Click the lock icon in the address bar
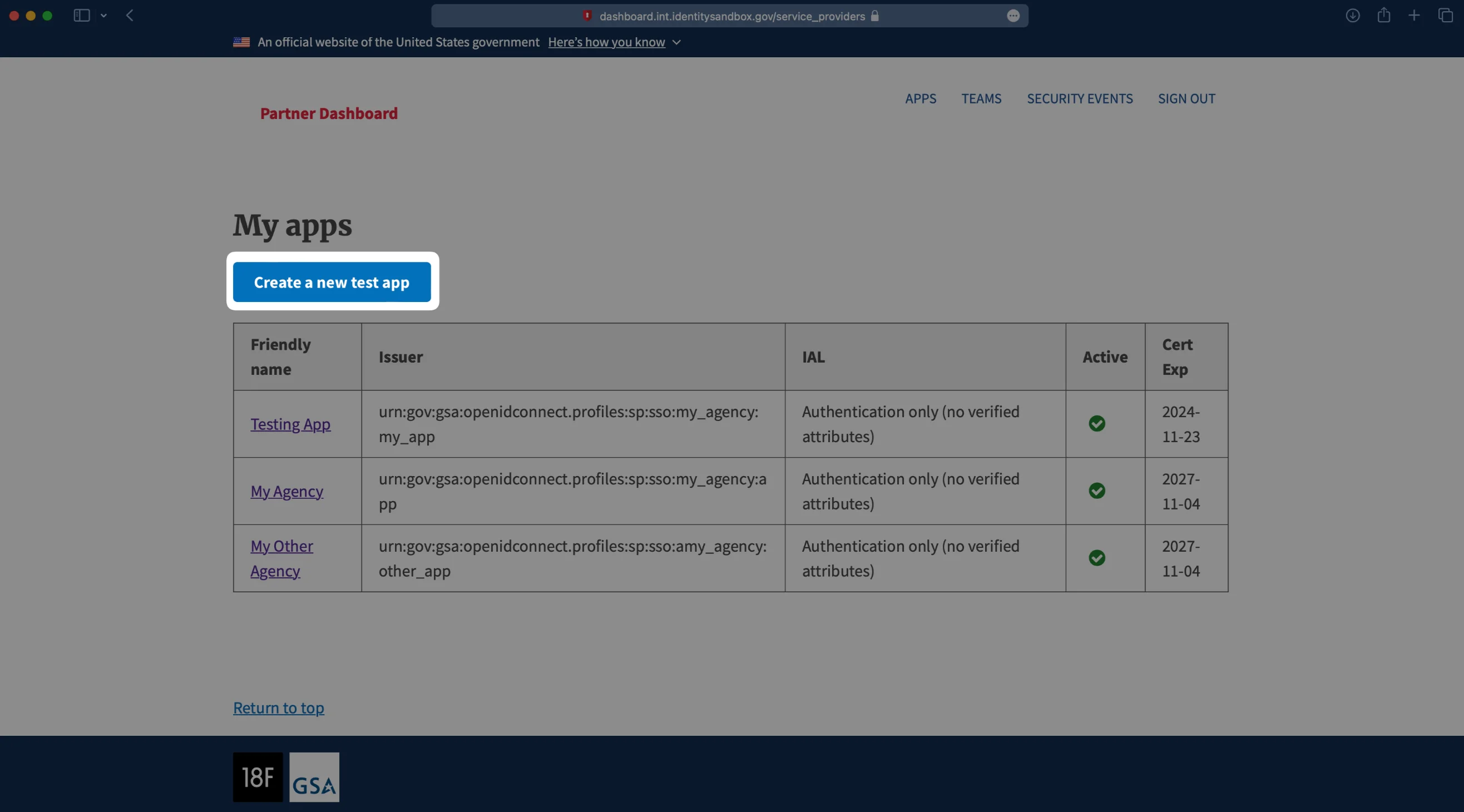1464x812 pixels. pyautogui.click(x=874, y=16)
